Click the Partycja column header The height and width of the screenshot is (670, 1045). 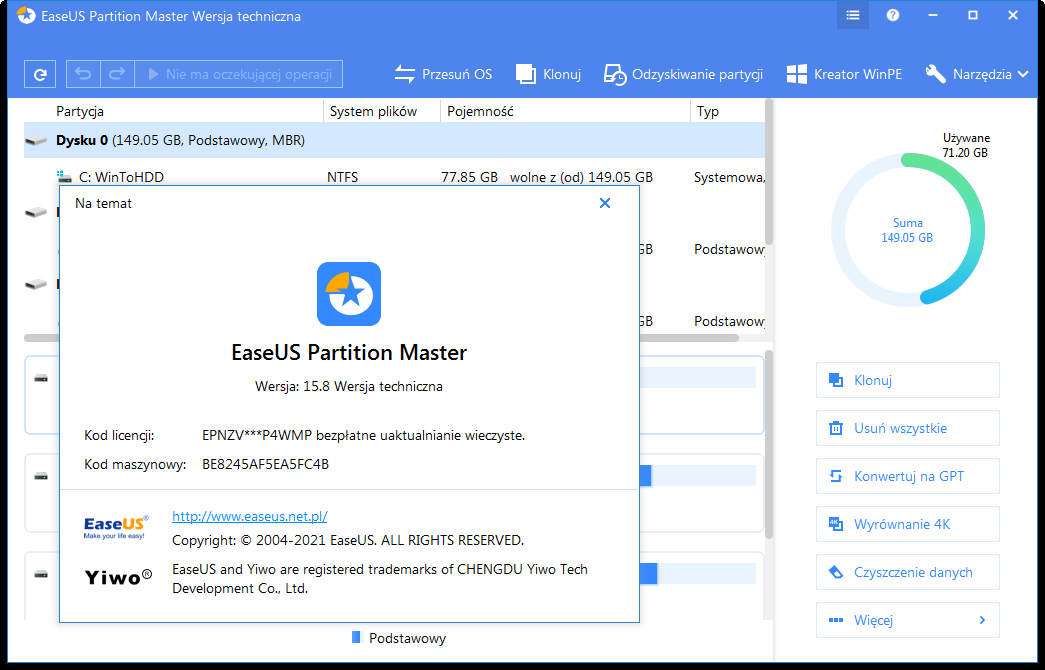coord(80,111)
